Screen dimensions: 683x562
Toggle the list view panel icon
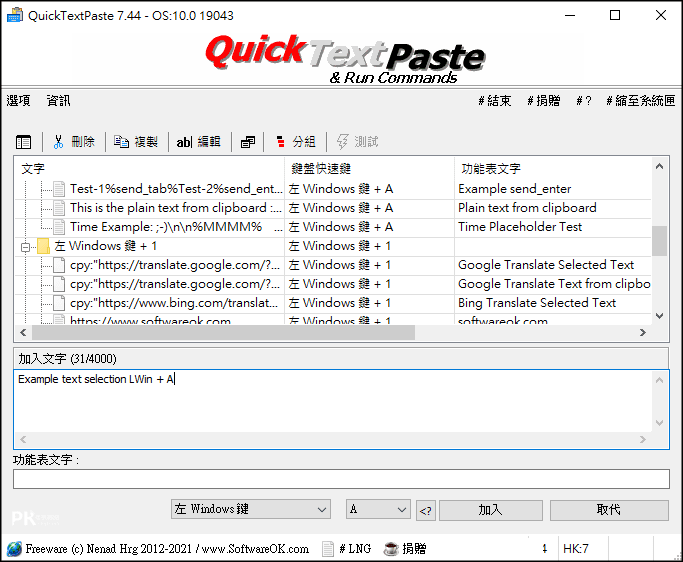pyautogui.click(x=24, y=142)
